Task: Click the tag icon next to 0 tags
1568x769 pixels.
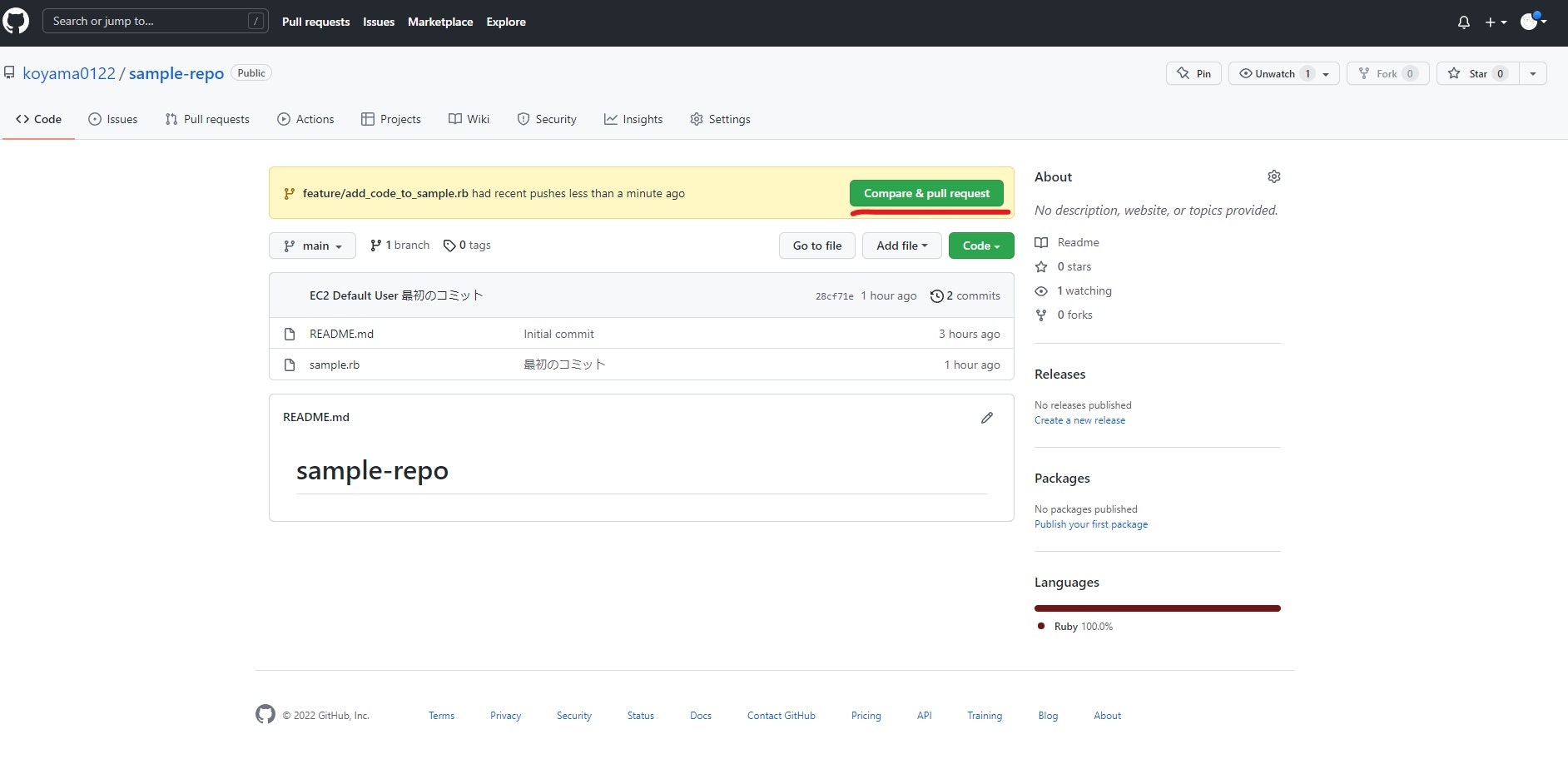Action: [449, 246]
